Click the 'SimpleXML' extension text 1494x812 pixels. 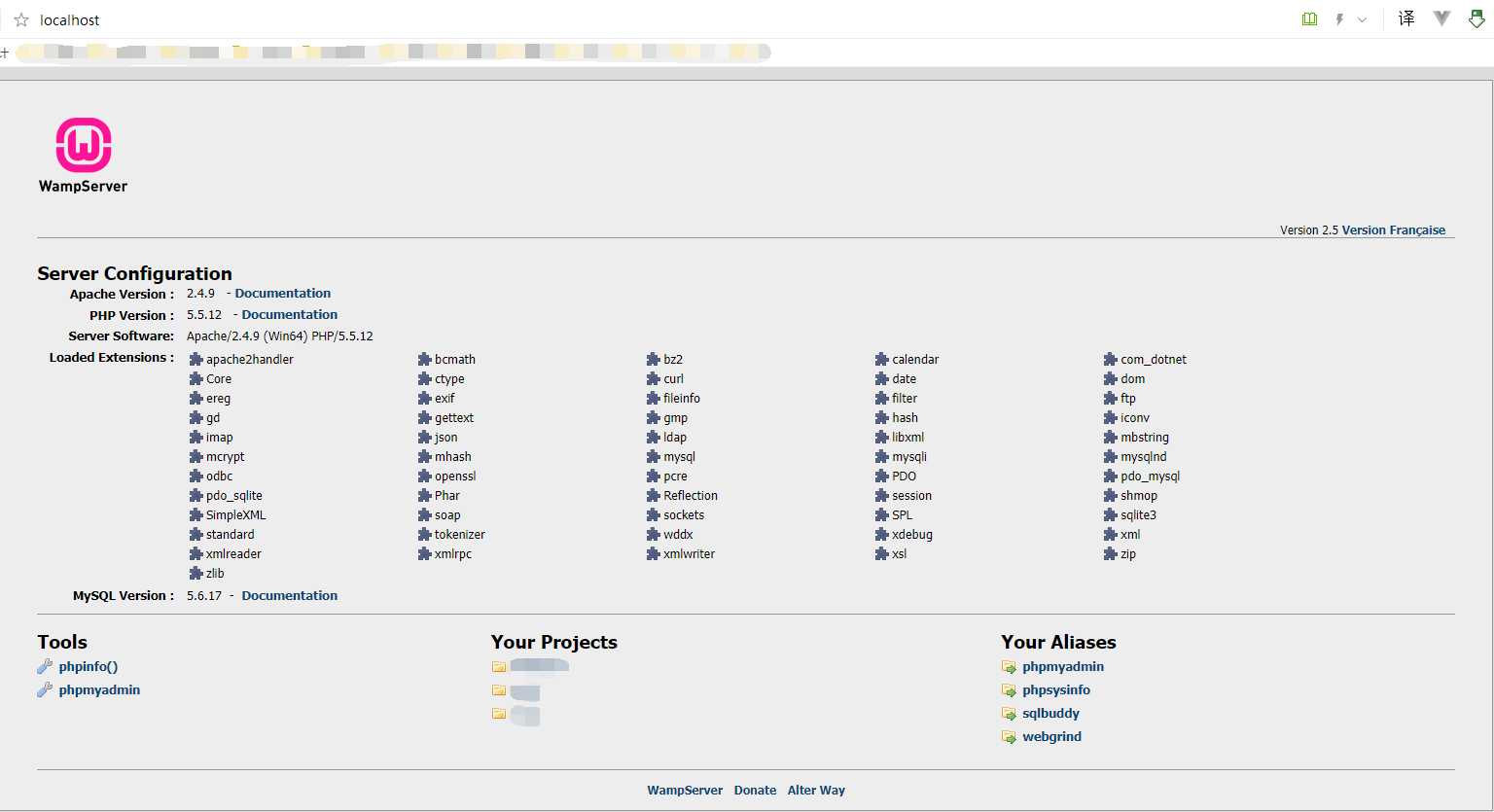235,515
